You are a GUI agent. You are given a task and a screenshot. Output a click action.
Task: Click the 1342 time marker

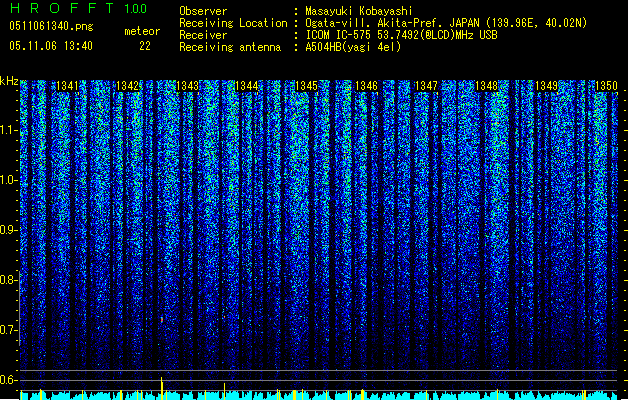coord(127,86)
